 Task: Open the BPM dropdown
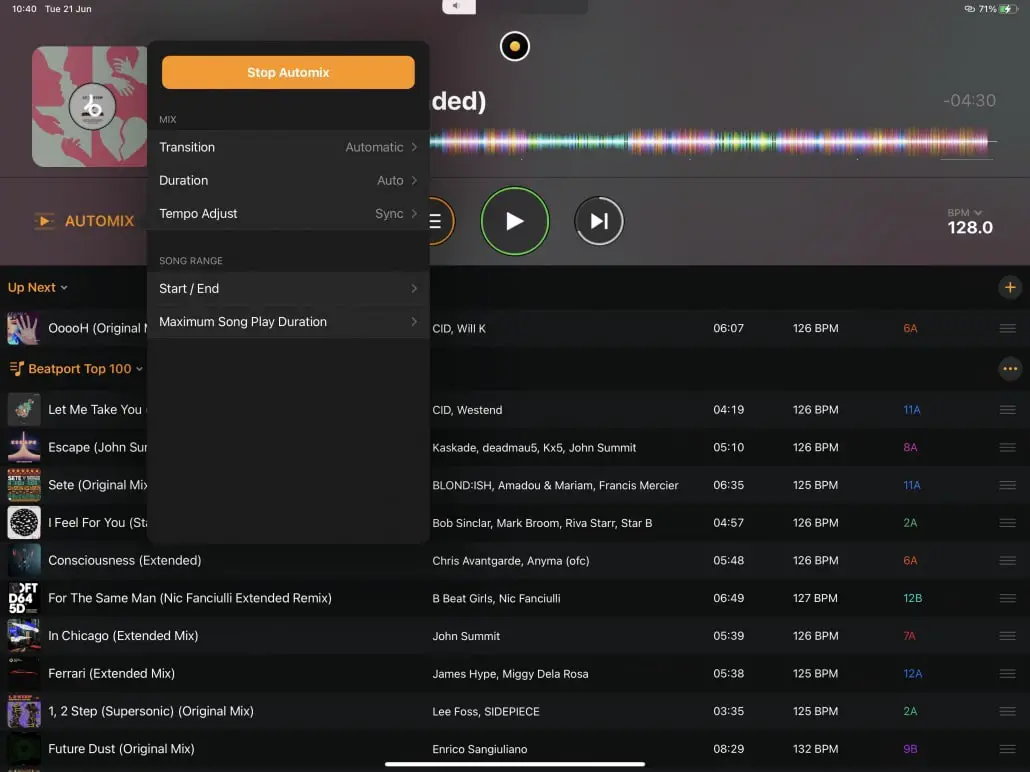(964, 212)
